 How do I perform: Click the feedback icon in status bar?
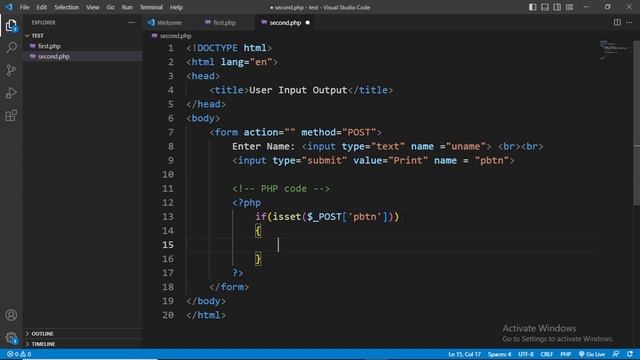(616, 354)
